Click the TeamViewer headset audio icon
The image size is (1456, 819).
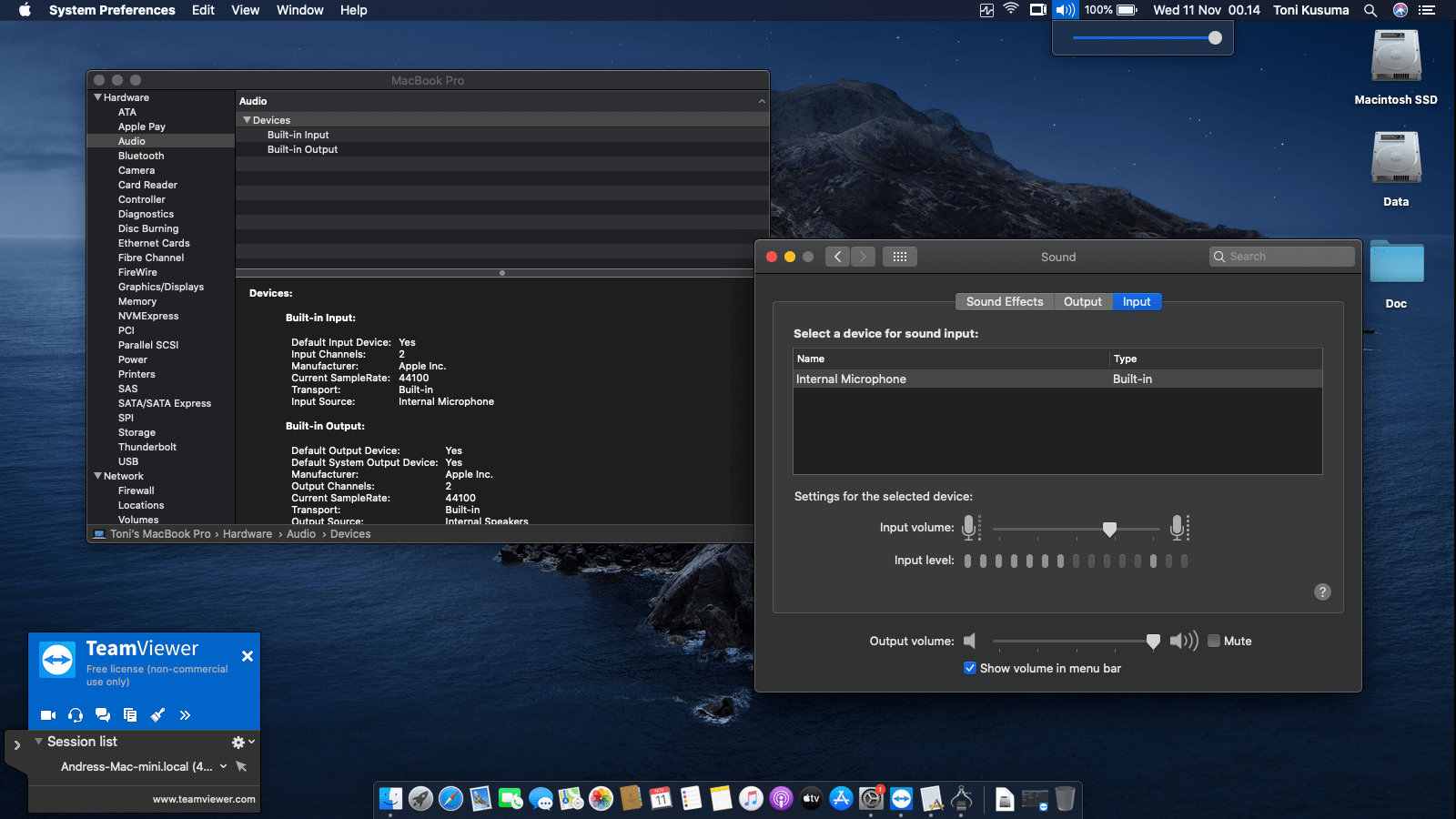(x=76, y=715)
